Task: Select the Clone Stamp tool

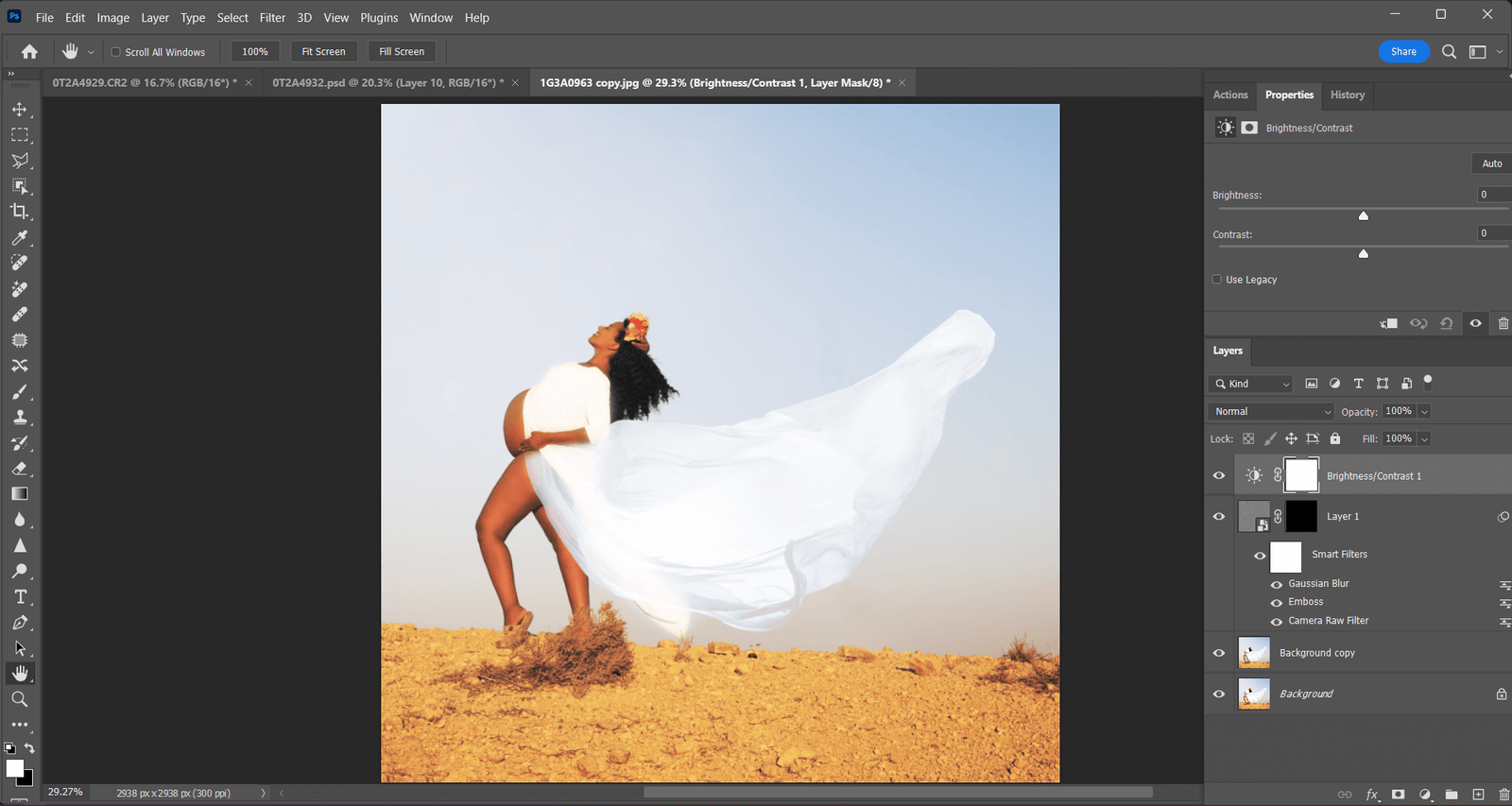Action: coord(20,417)
